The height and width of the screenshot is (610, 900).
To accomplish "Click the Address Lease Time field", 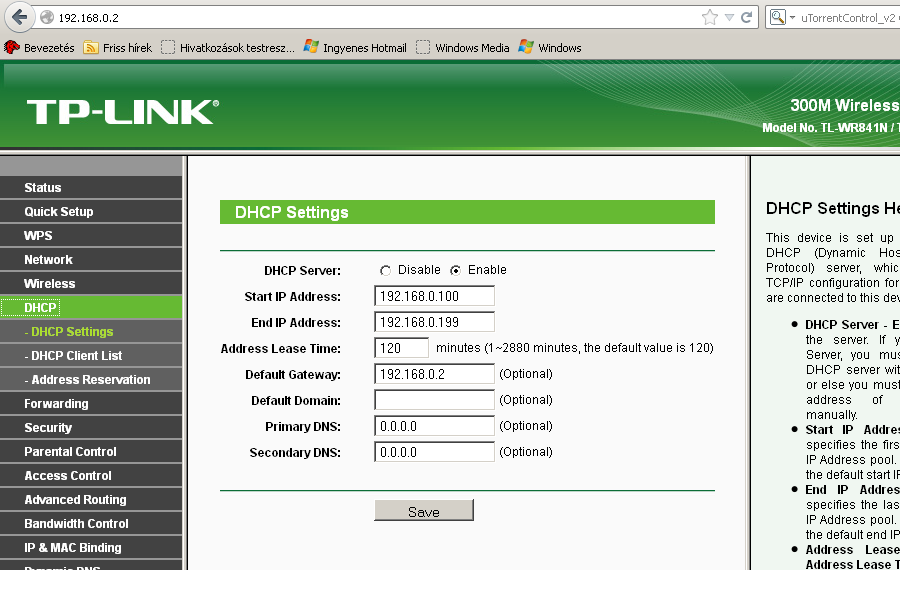I will [x=401, y=348].
